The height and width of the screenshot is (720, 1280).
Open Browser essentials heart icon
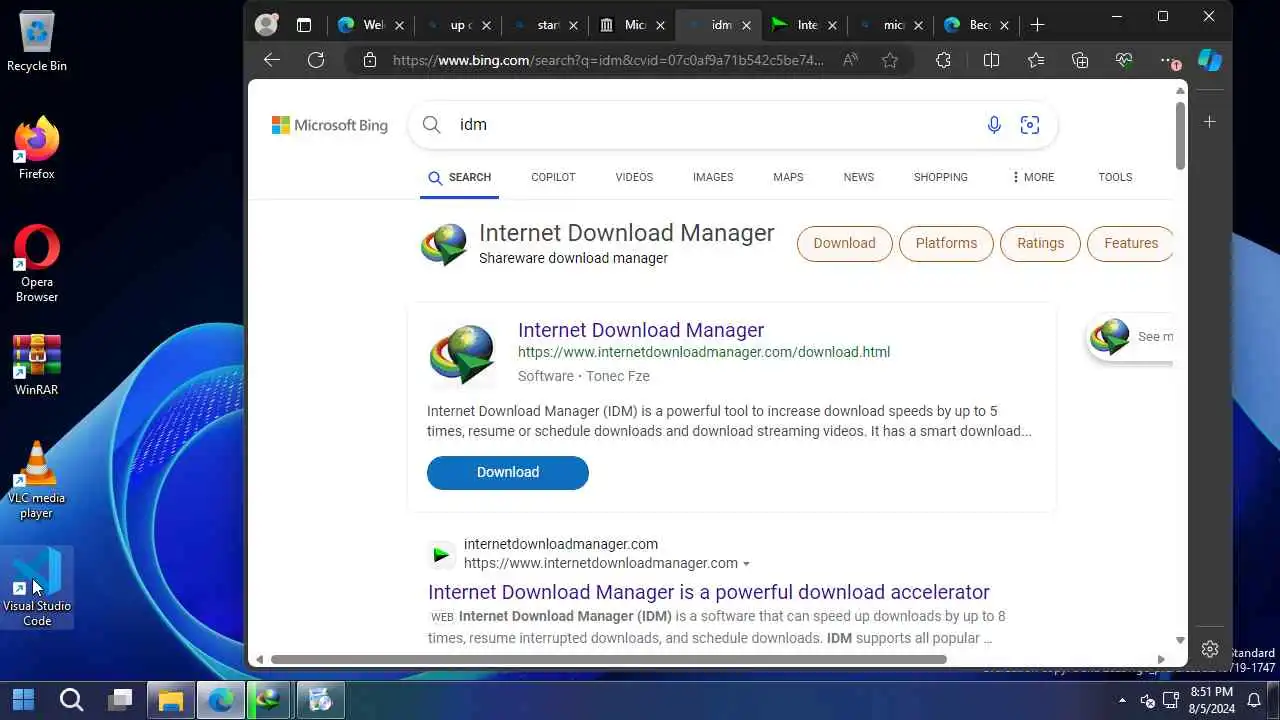[1124, 60]
